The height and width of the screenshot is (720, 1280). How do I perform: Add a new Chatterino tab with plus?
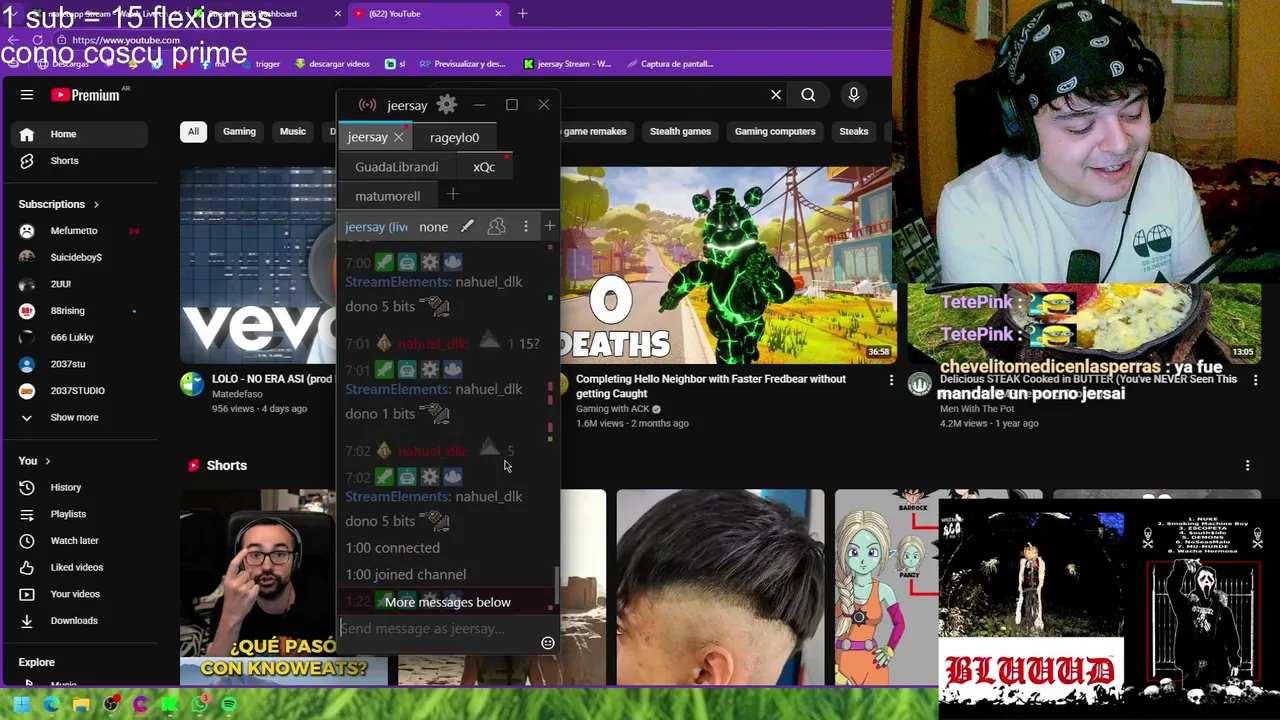[x=453, y=195]
